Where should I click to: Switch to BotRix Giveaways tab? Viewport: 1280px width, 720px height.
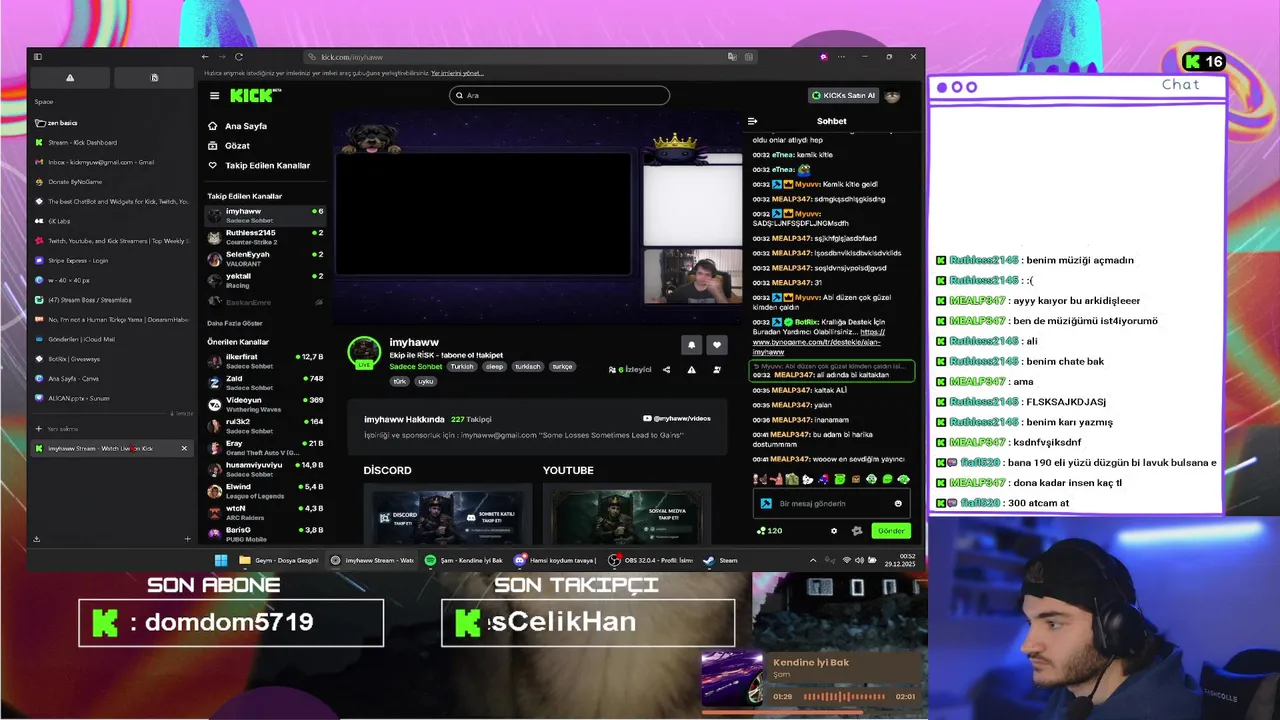(x=112, y=358)
